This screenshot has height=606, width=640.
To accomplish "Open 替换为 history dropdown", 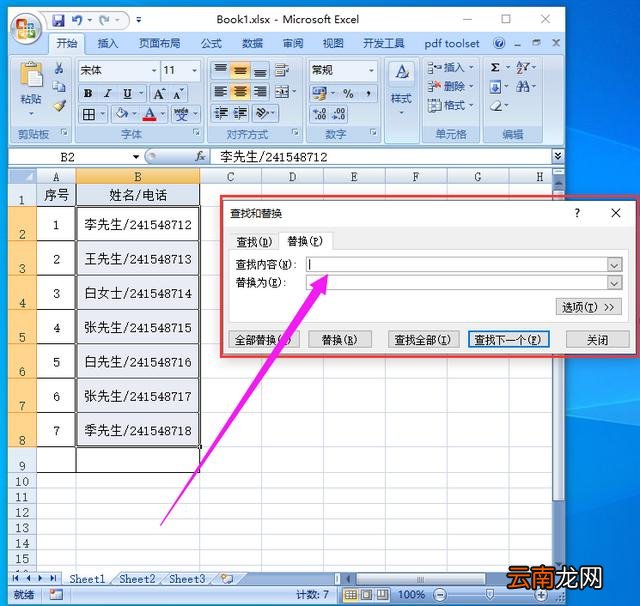I will point(614,282).
